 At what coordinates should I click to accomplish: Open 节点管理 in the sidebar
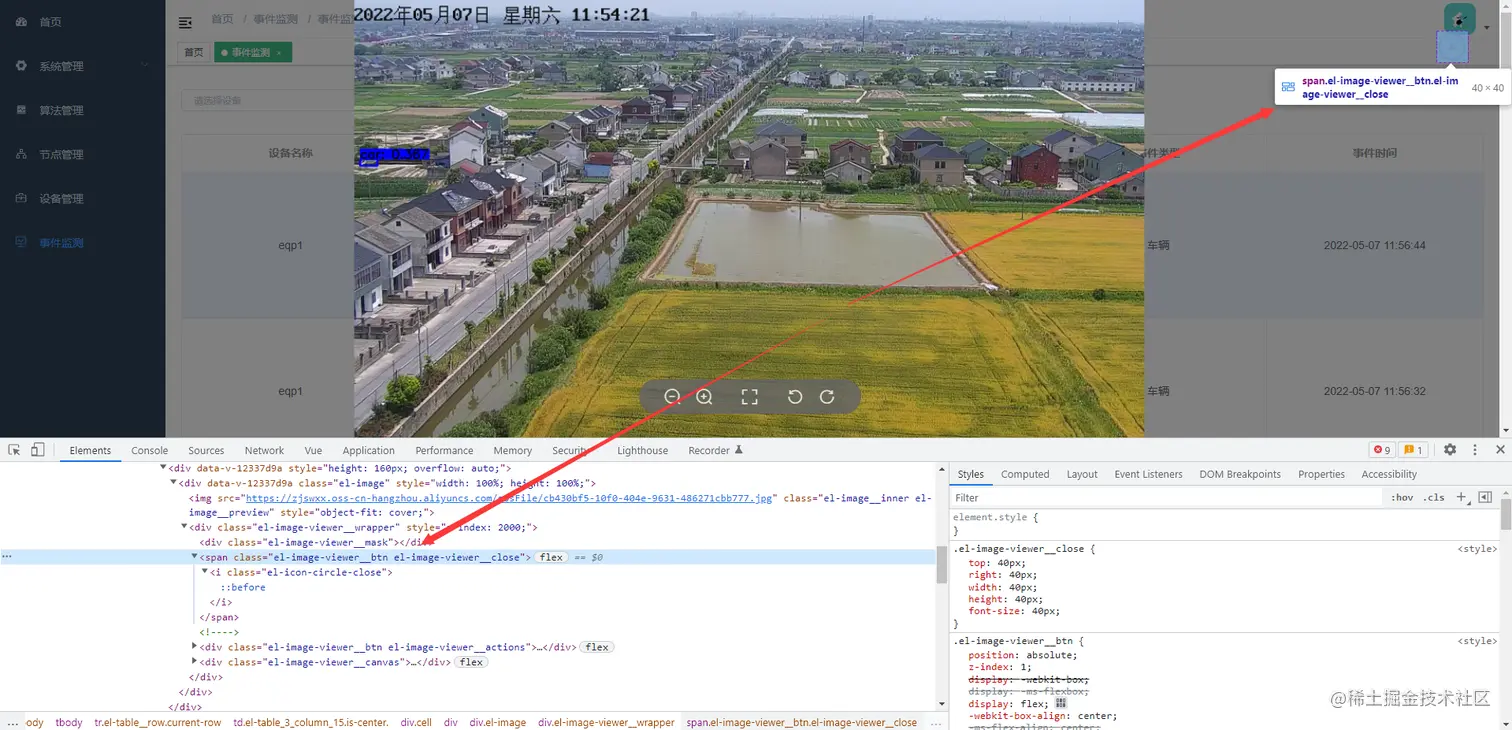(x=82, y=154)
